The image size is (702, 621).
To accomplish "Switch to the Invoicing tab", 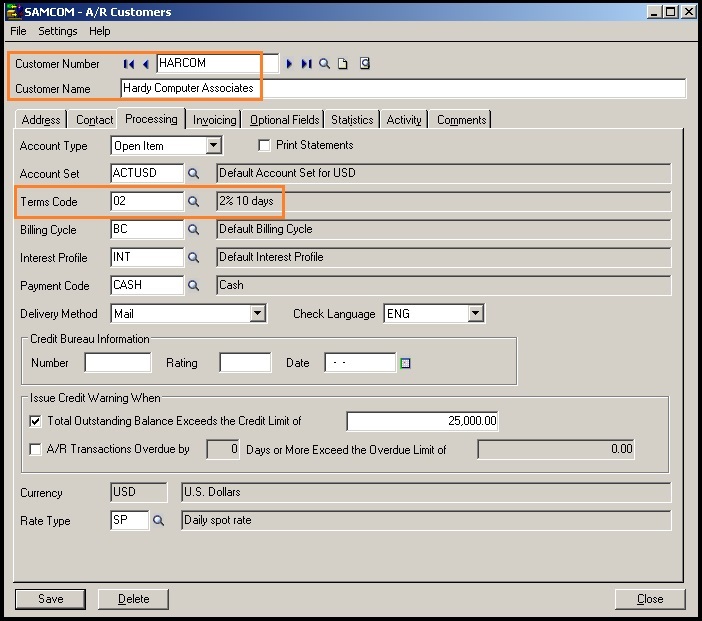I will pyautogui.click(x=214, y=120).
